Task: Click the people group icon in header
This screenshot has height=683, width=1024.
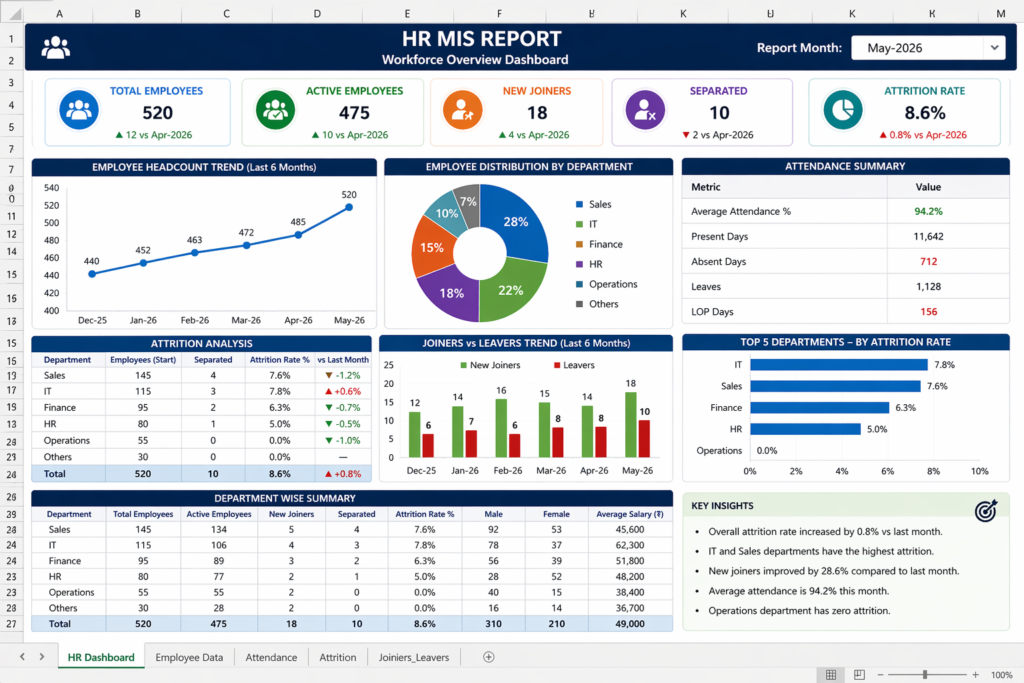Action: coord(56,48)
